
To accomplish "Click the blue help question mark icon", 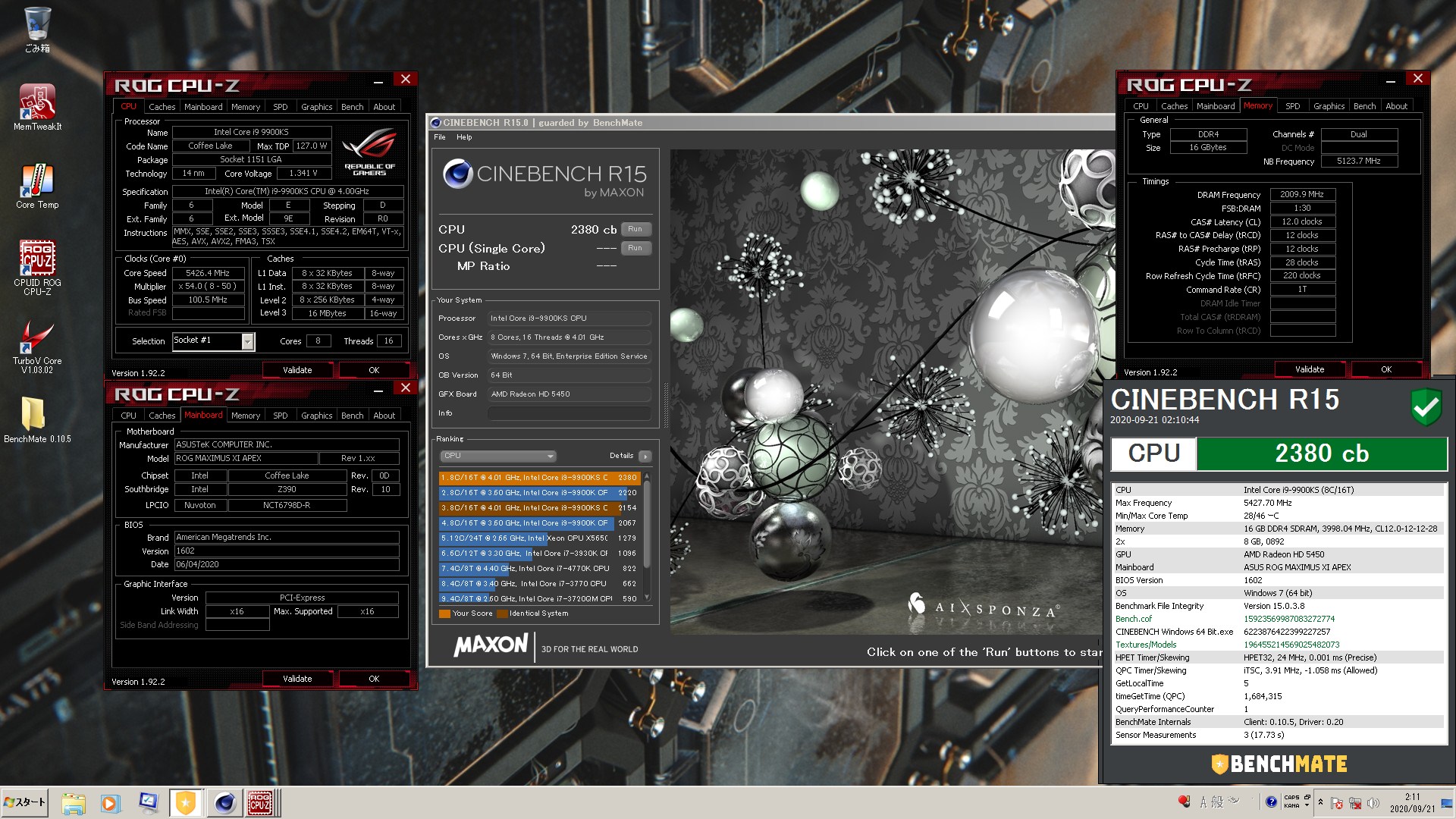I will (1271, 802).
